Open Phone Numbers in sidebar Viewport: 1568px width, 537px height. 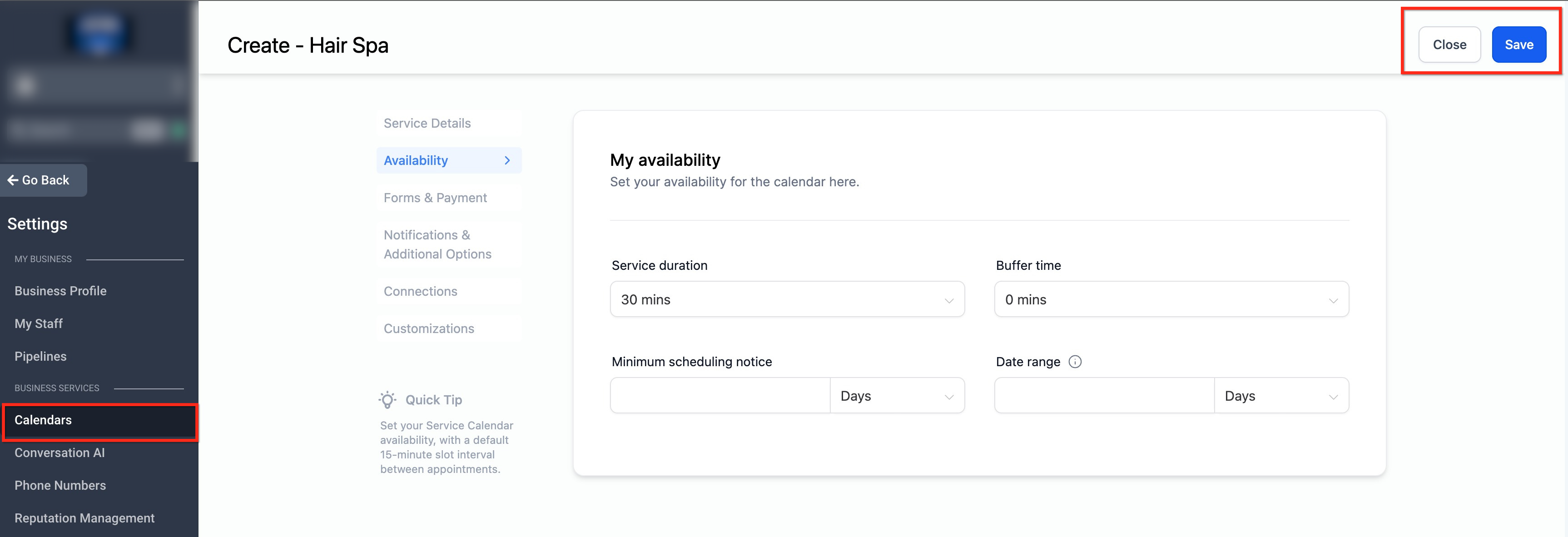60,485
